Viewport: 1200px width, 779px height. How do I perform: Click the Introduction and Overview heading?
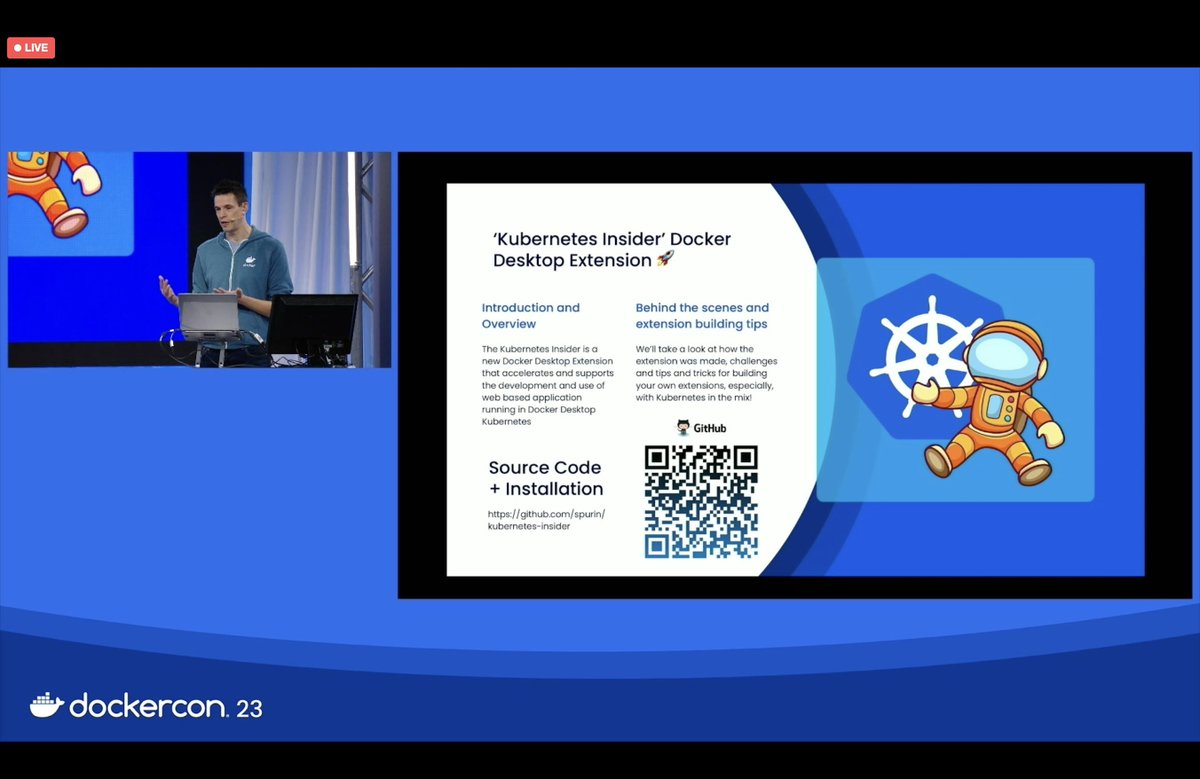pyautogui.click(x=531, y=315)
